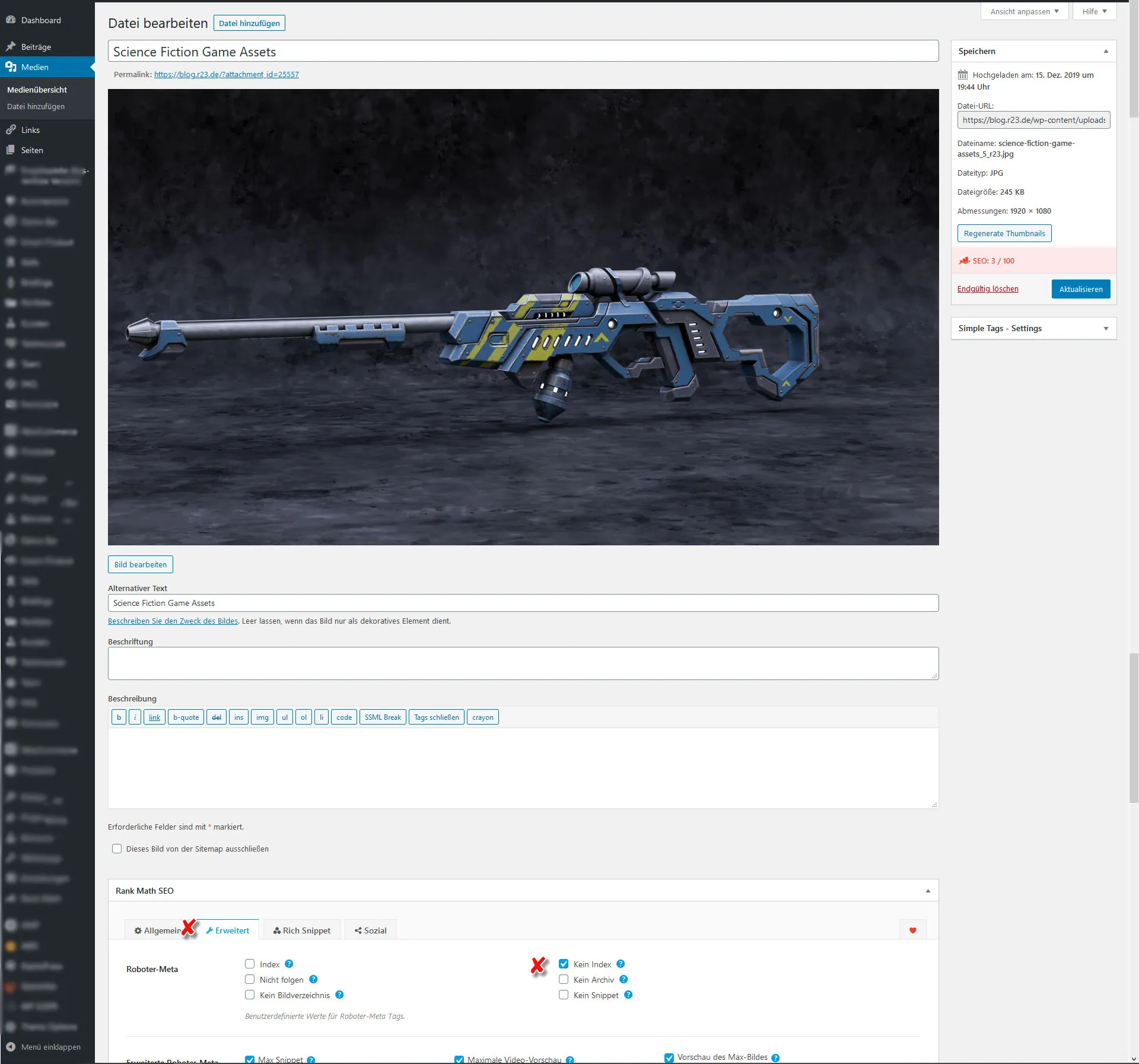Click the Medien media icon

pyautogui.click(x=11, y=66)
